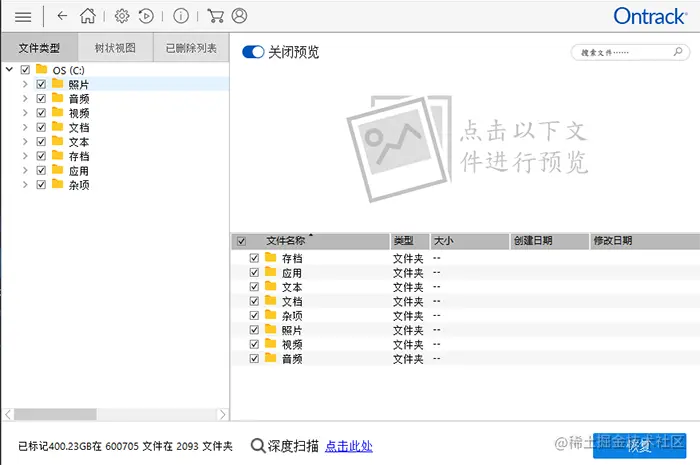This screenshot has width=700, height=465.
Task: Click the OS (C:) folder icon
Action: point(42,69)
